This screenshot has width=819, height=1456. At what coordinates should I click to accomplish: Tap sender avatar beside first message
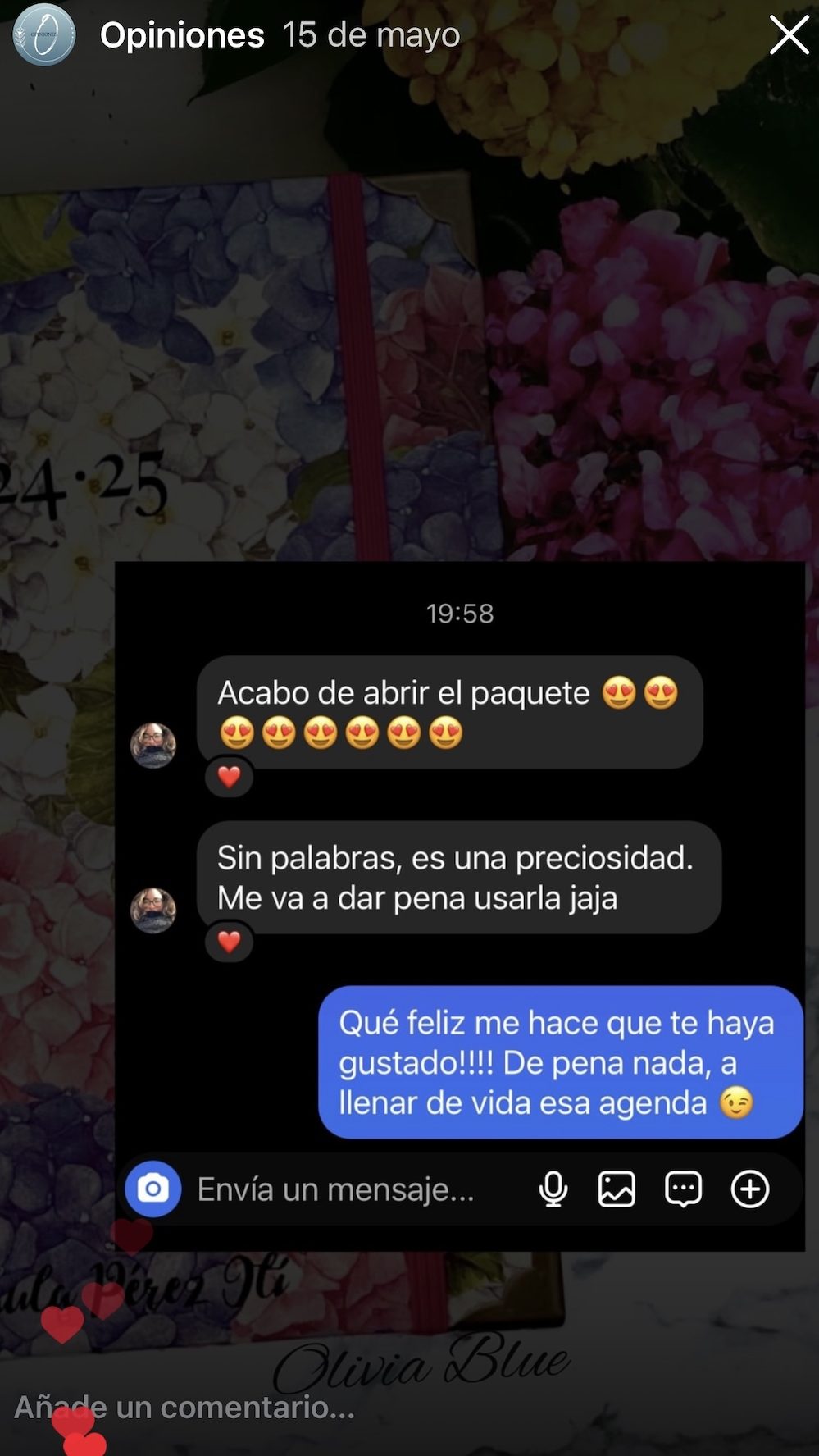153,745
